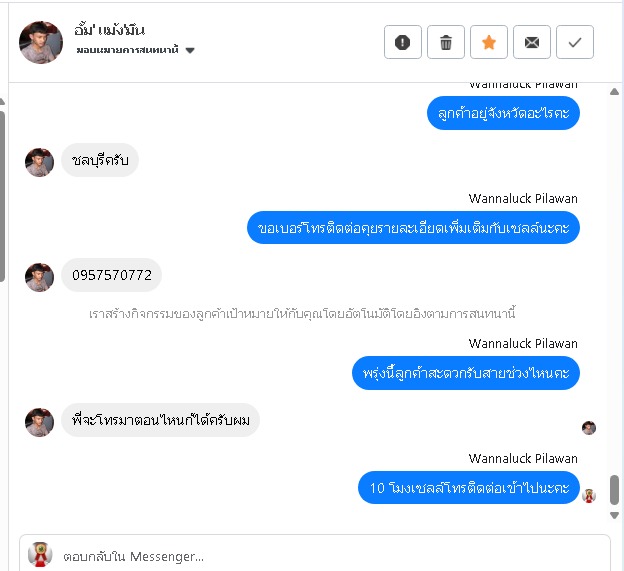Mark conversation as spam with exclamation icon
Screen dimensions: 624x571
pyautogui.click(x=402, y=42)
